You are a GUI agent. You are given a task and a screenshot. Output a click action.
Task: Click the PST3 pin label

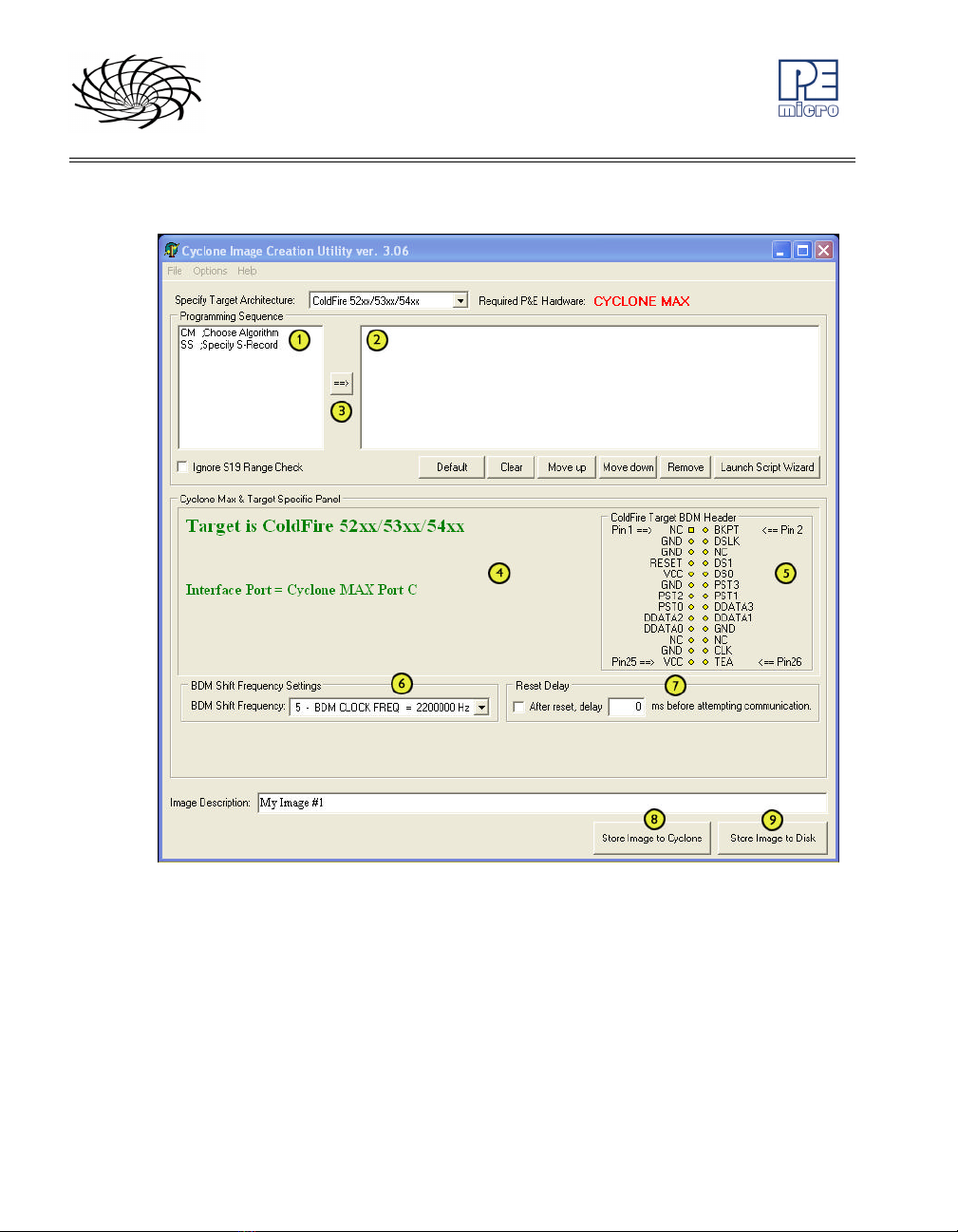point(726,585)
